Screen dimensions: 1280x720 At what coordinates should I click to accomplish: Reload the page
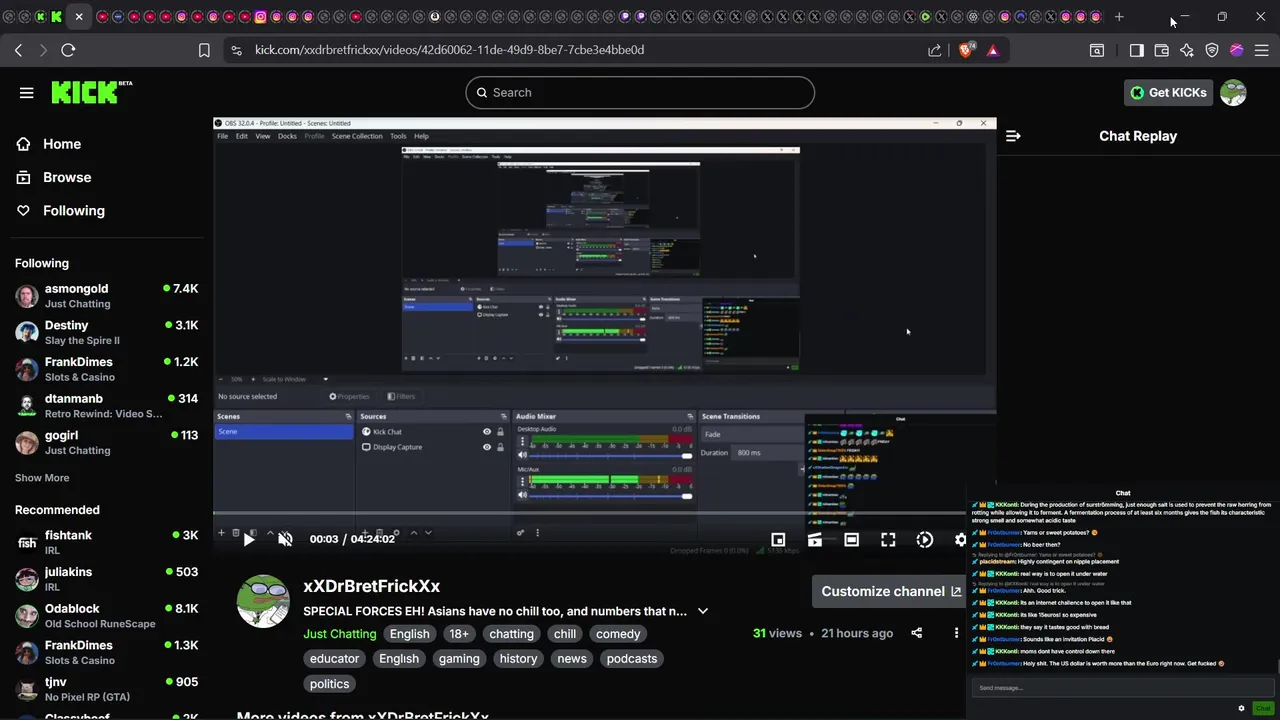(68, 50)
